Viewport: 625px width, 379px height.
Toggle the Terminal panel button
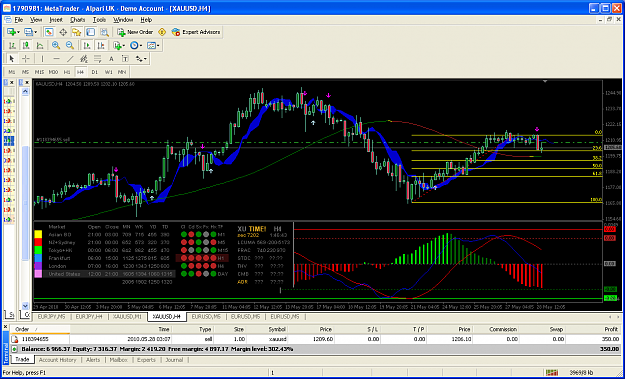point(90,32)
